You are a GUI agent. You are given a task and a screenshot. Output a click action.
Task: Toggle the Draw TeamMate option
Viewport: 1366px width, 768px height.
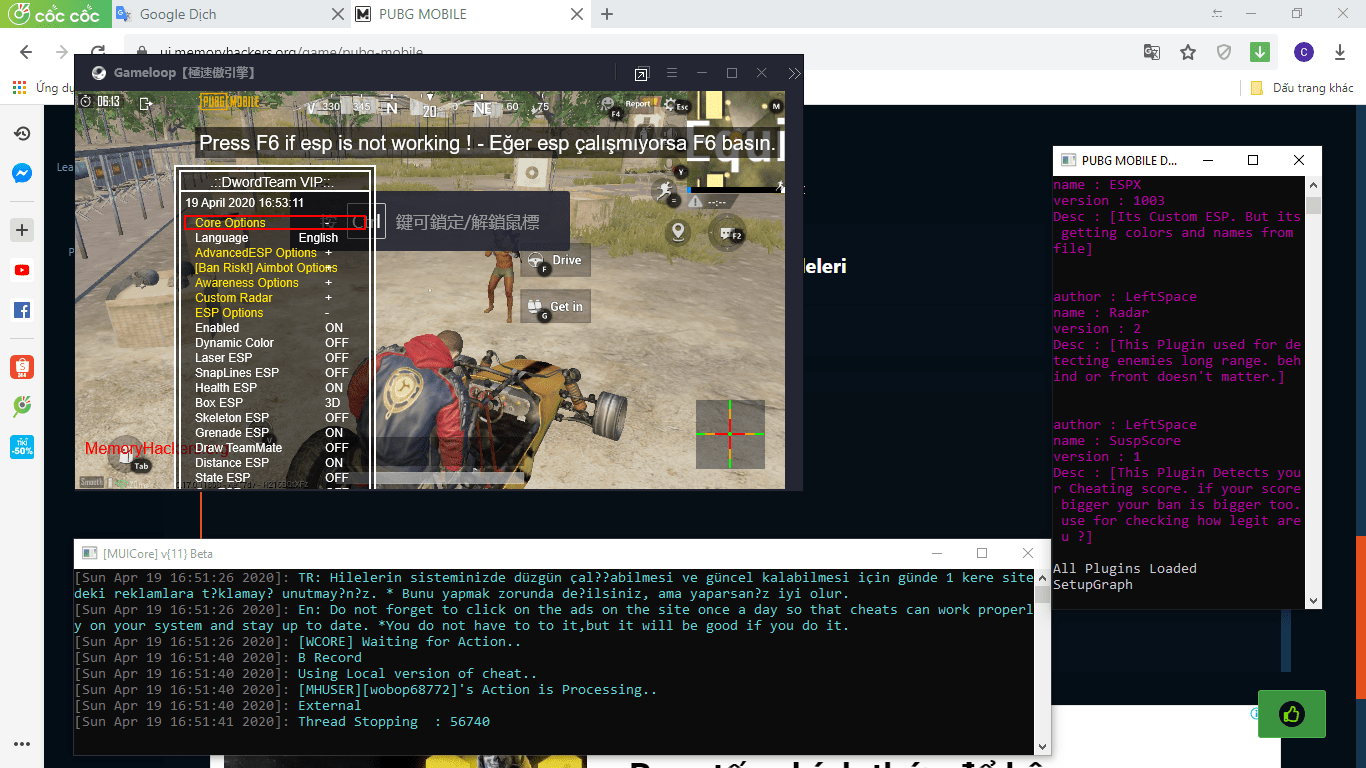coord(270,448)
